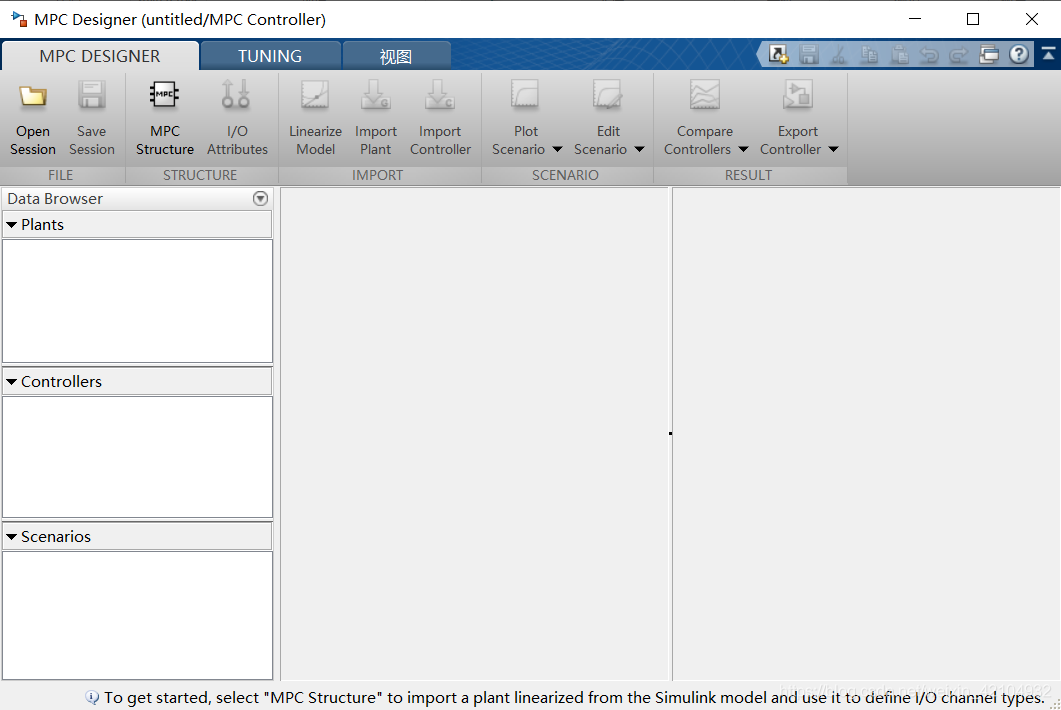Click the info icon in the status bar
The image size is (1061, 710).
coord(92,697)
